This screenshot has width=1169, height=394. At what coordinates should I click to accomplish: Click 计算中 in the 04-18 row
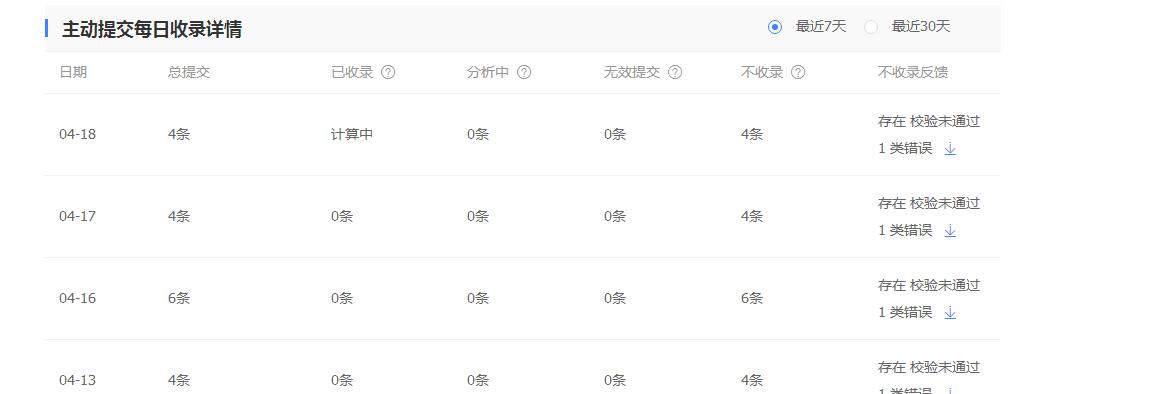352,134
